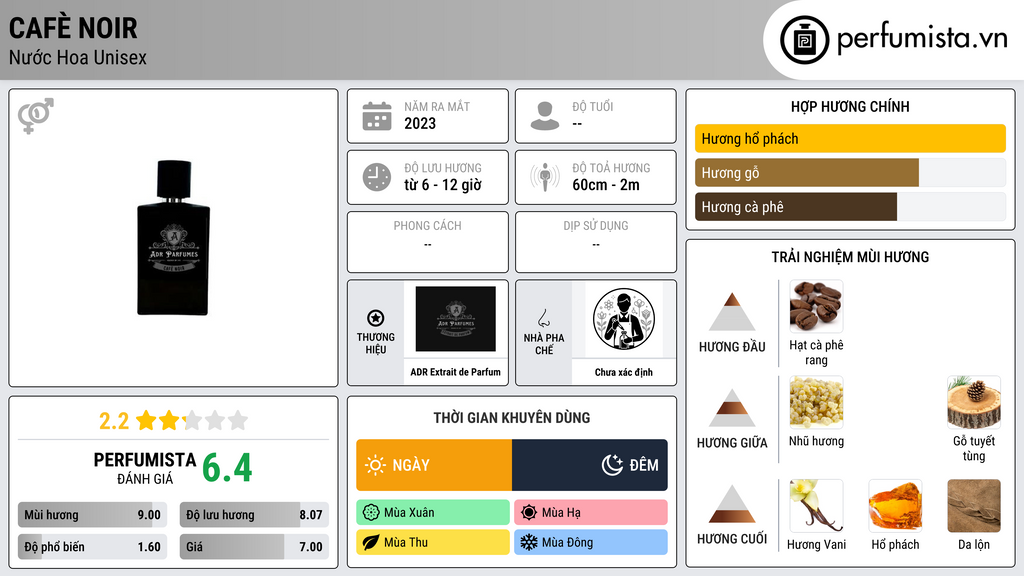Select the Hạt cà phê rang note image
The image size is (1024, 576).
click(x=816, y=306)
